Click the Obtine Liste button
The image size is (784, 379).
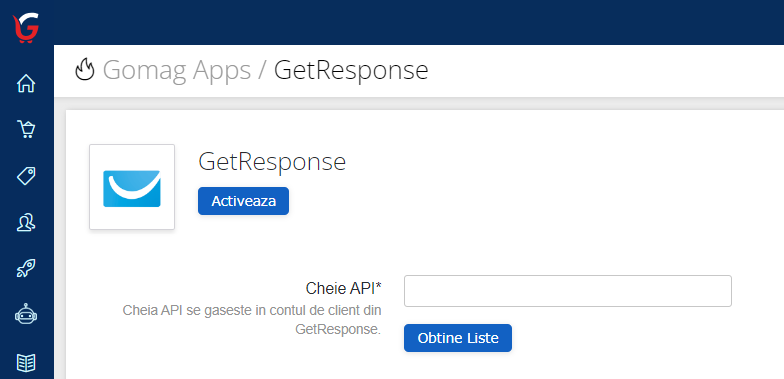458,338
